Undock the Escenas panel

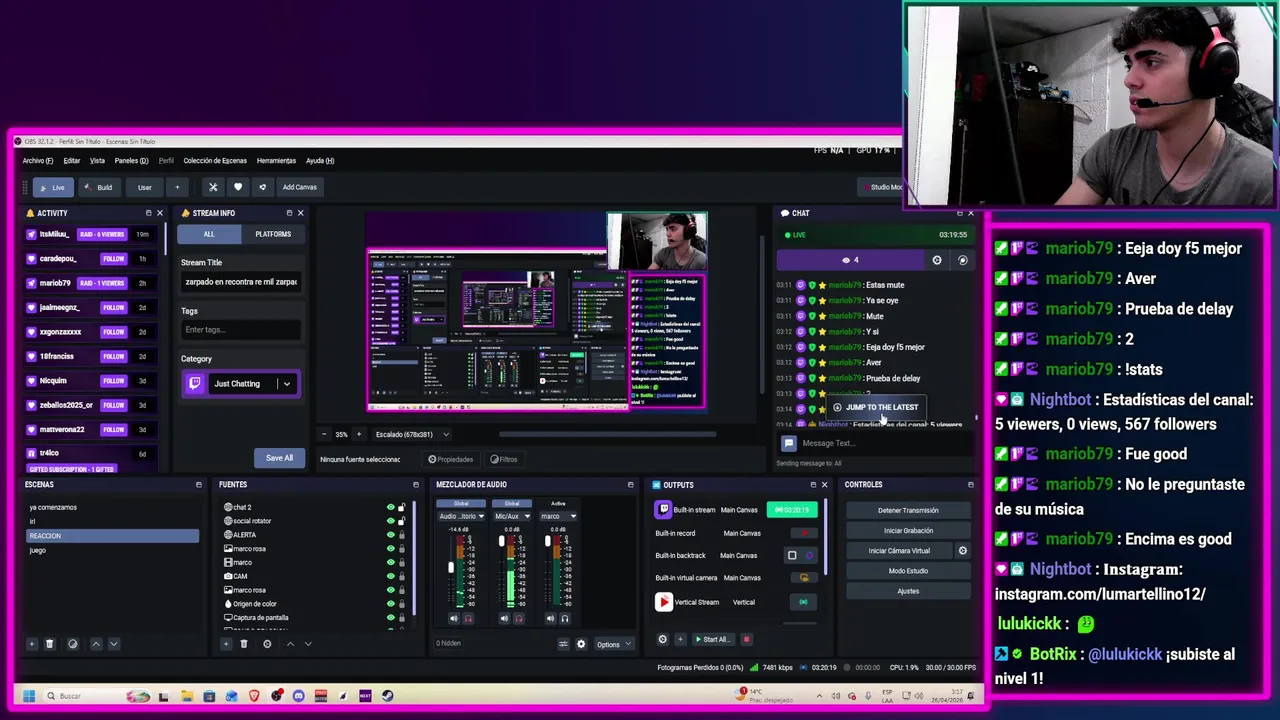coord(198,484)
